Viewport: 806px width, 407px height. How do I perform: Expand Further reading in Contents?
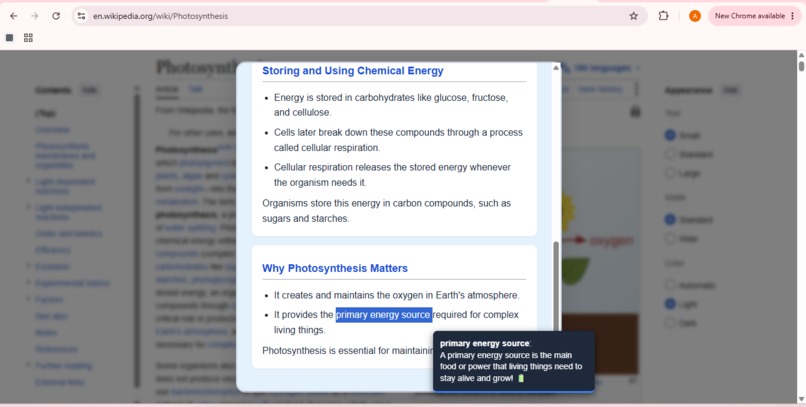tap(28, 365)
